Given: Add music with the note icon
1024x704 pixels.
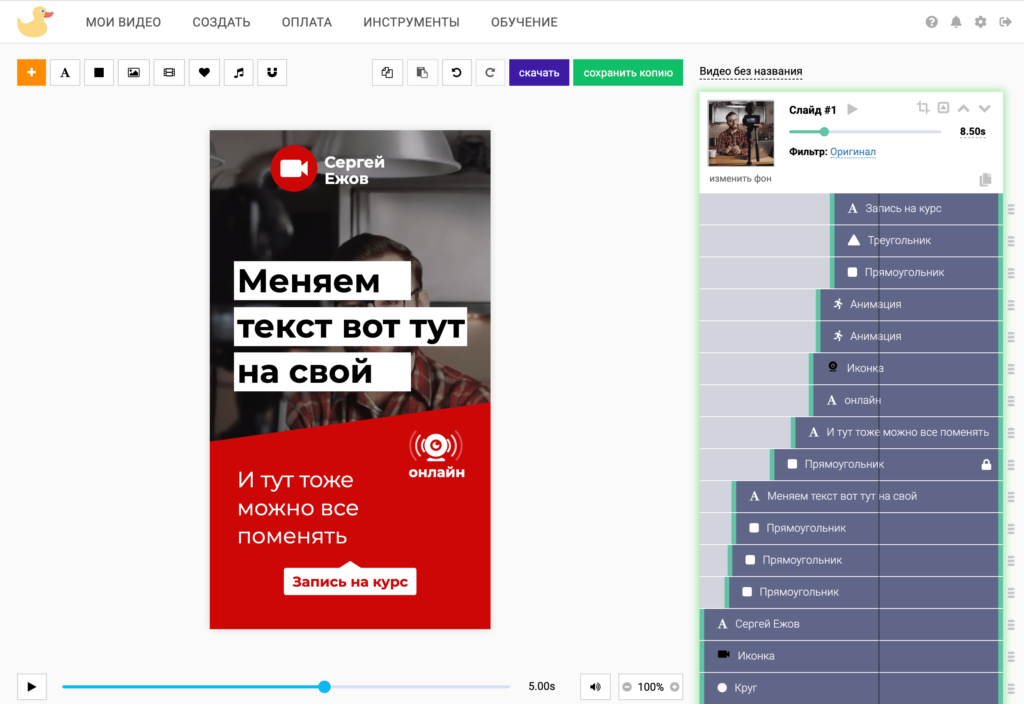Looking at the screenshot, I should 238,72.
